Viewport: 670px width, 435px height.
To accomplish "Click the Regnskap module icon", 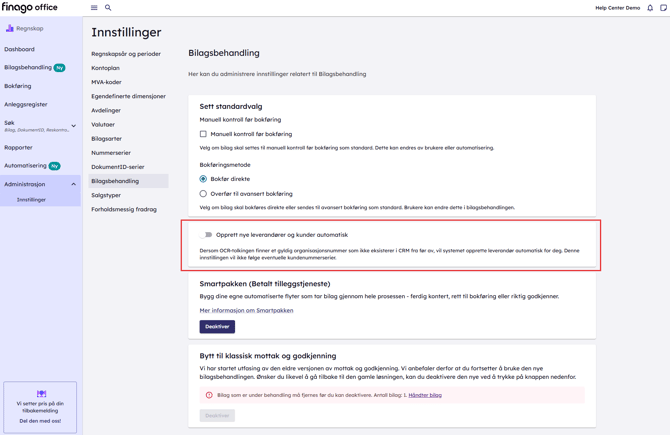I will [x=10, y=29].
